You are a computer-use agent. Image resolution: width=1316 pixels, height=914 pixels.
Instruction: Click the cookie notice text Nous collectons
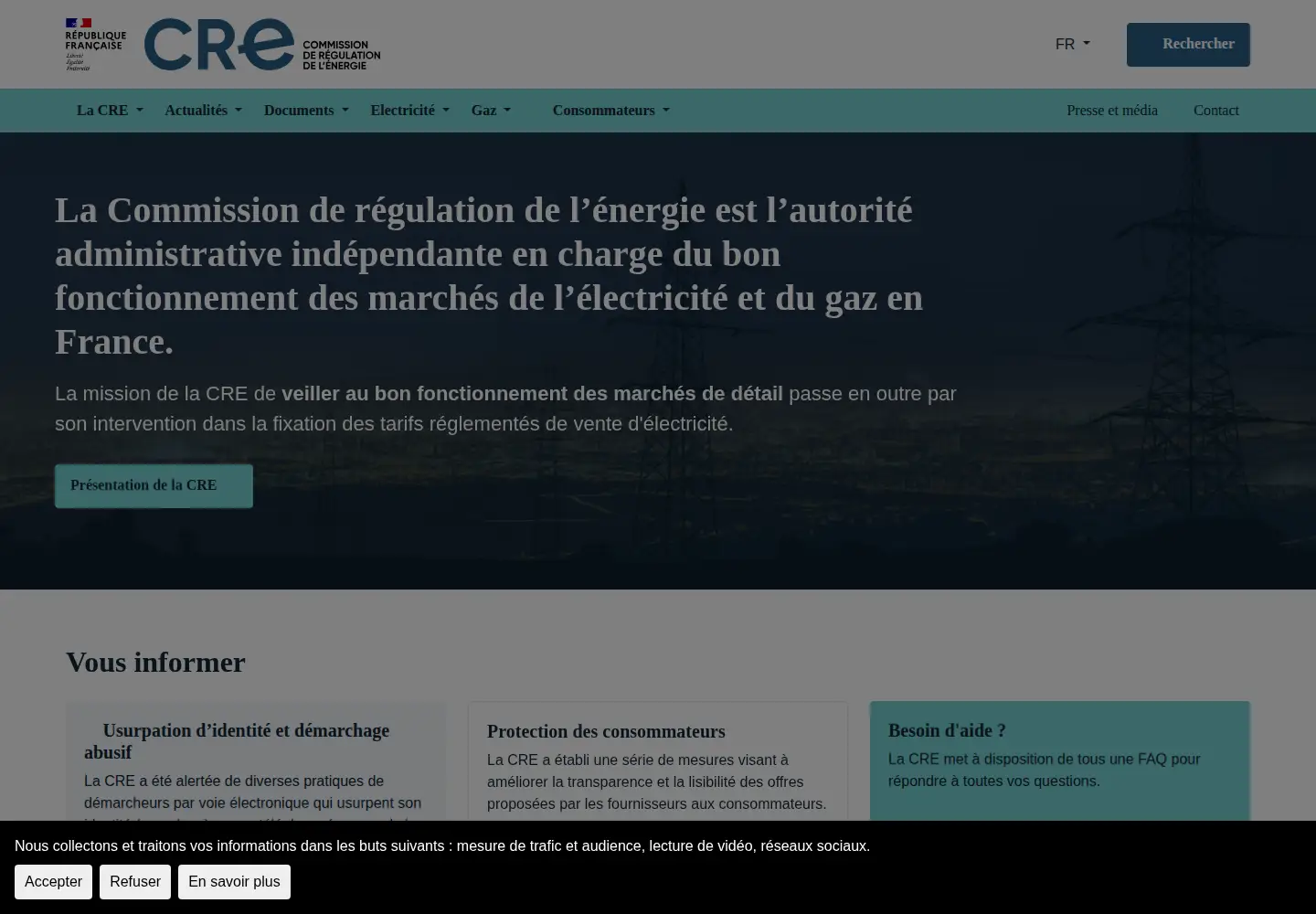(442, 846)
